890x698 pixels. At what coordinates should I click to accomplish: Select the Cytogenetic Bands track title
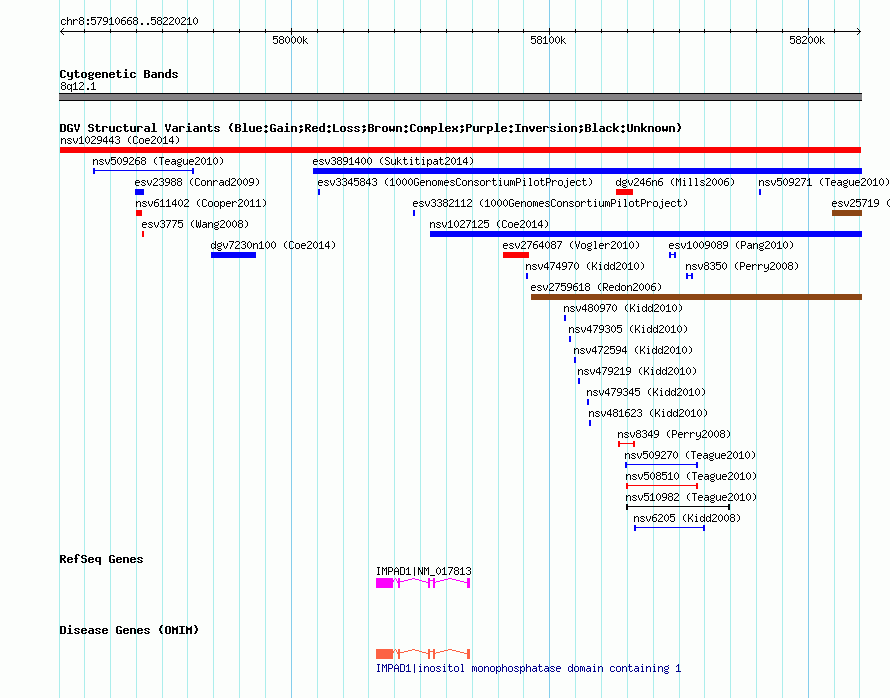119,74
